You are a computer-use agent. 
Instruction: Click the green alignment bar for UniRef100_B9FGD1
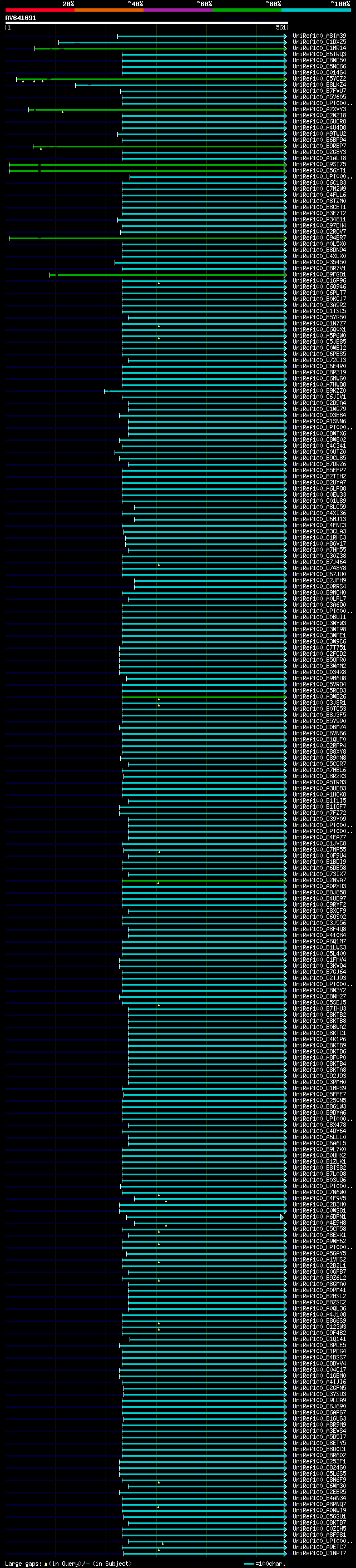coord(168,275)
